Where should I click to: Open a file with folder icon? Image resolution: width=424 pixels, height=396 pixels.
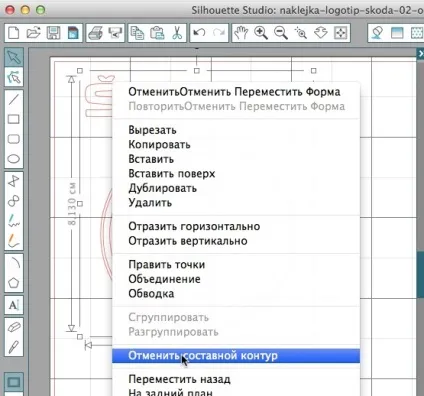point(33,33)
